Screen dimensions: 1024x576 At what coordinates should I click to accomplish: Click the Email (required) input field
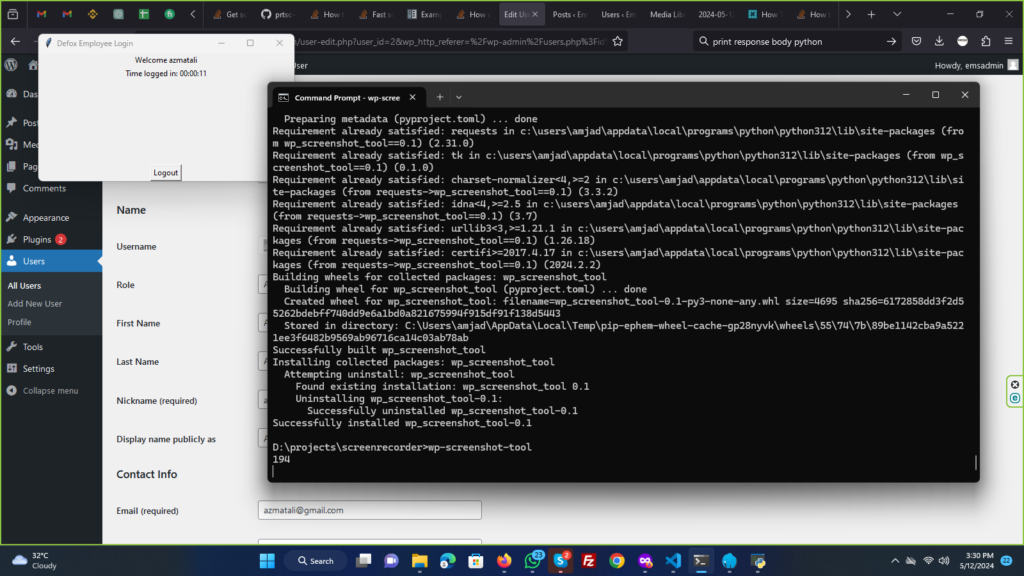point(369,510)
